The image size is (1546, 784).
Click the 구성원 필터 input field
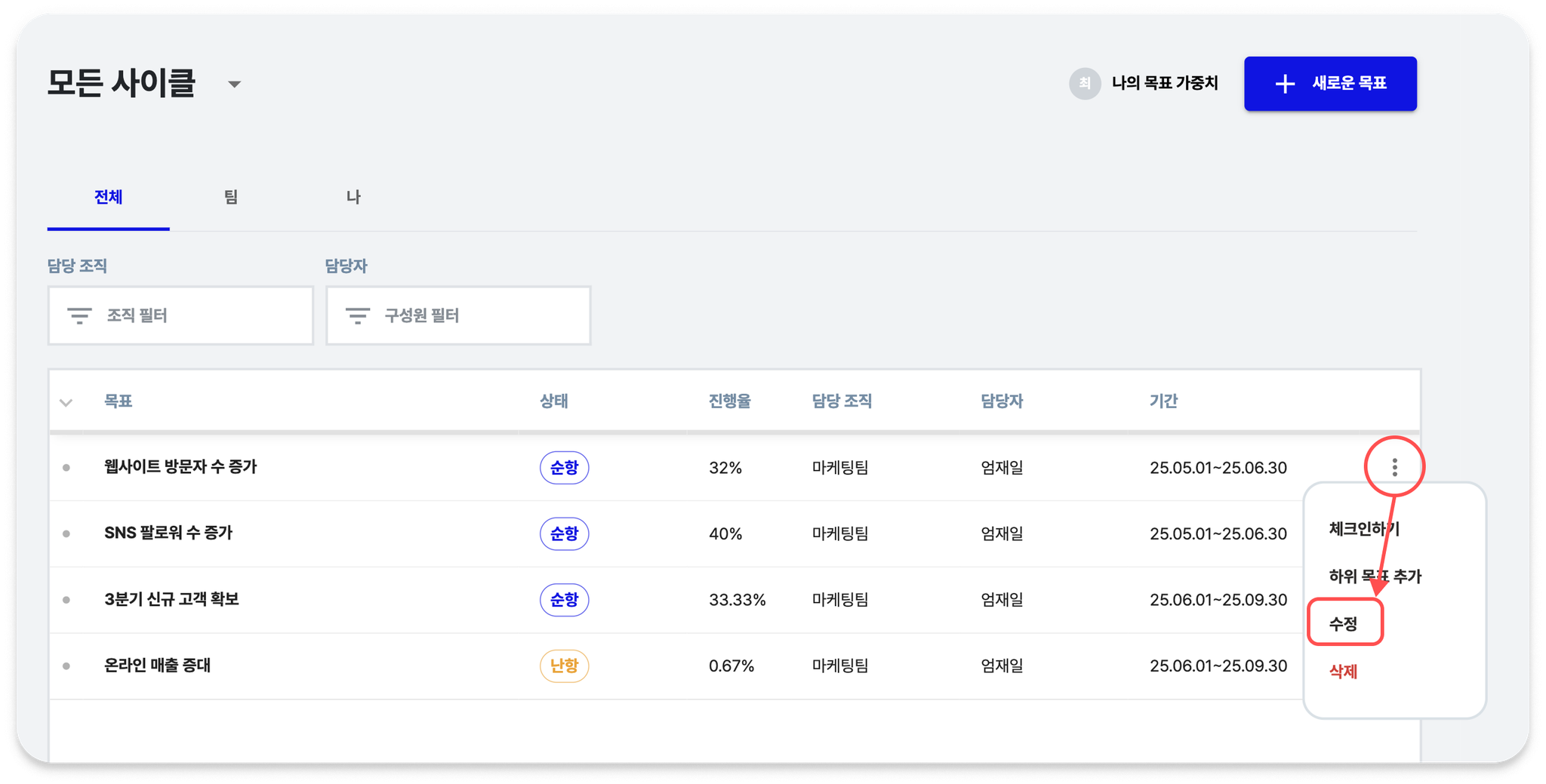[x=458, y=315]
